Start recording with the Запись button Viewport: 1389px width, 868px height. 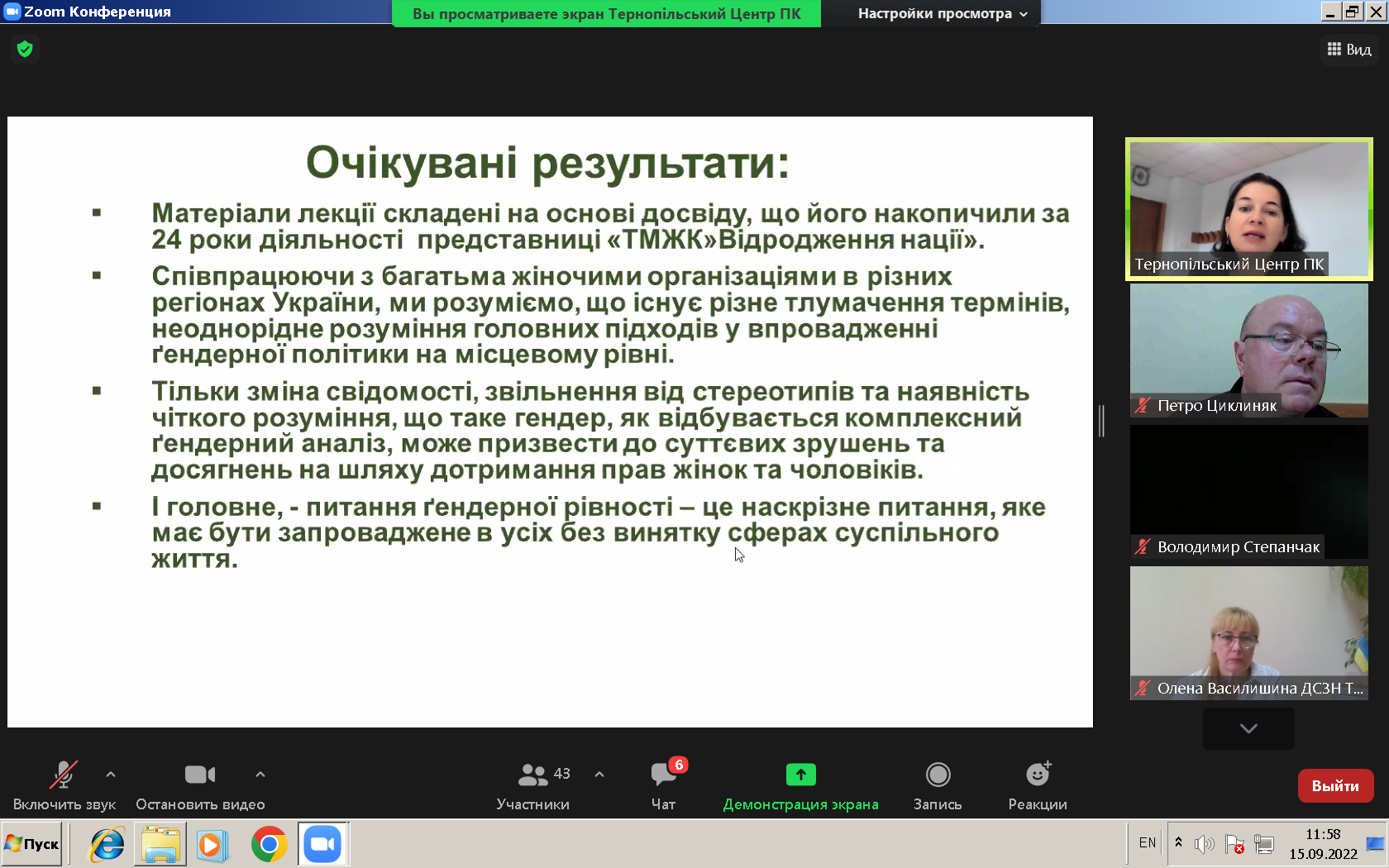coord(938,785)
